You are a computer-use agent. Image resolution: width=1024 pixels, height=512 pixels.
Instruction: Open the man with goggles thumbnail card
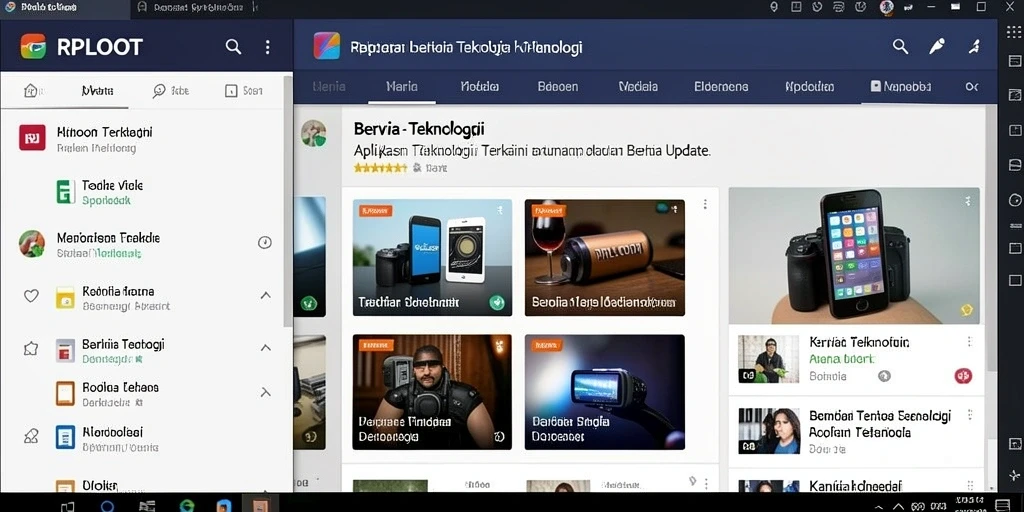[x=432, y=392]
